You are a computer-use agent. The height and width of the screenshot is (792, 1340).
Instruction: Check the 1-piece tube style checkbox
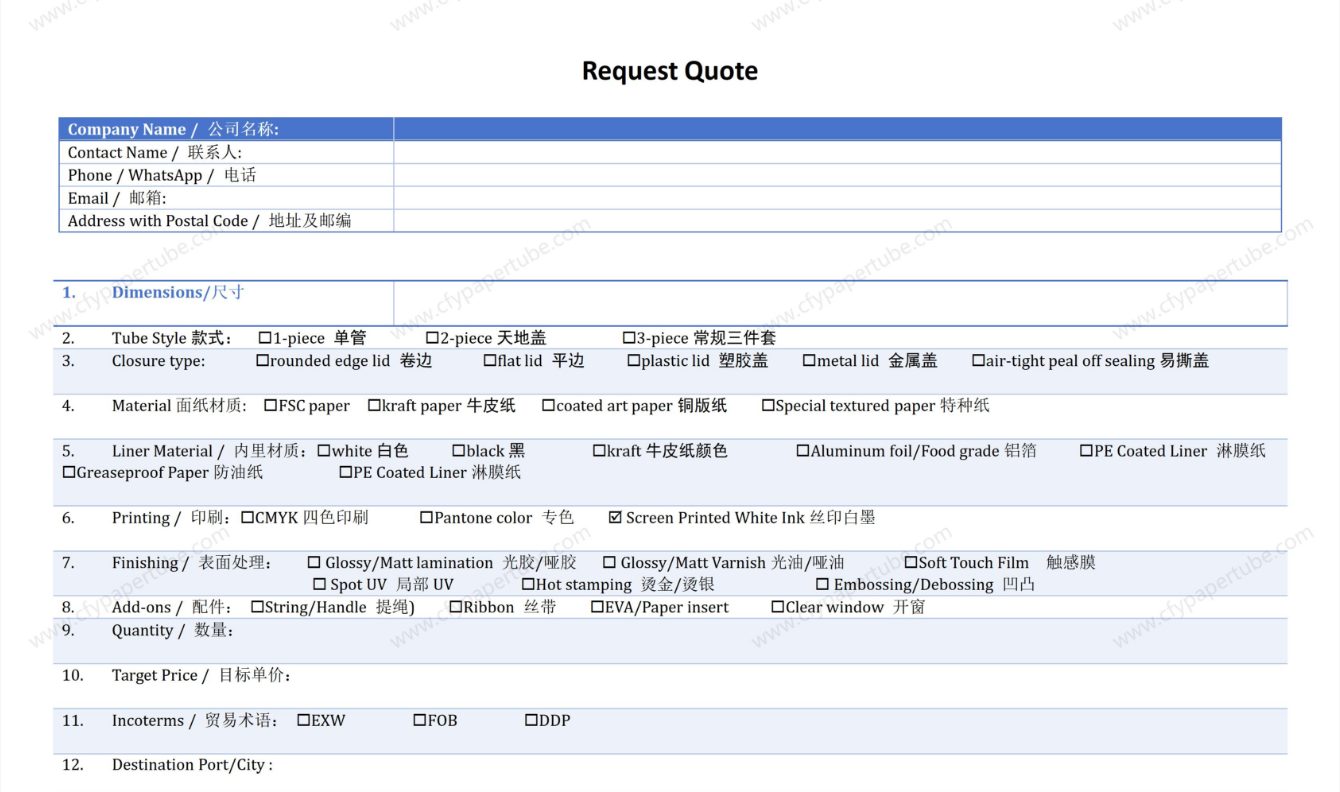(x=265, y=338)
